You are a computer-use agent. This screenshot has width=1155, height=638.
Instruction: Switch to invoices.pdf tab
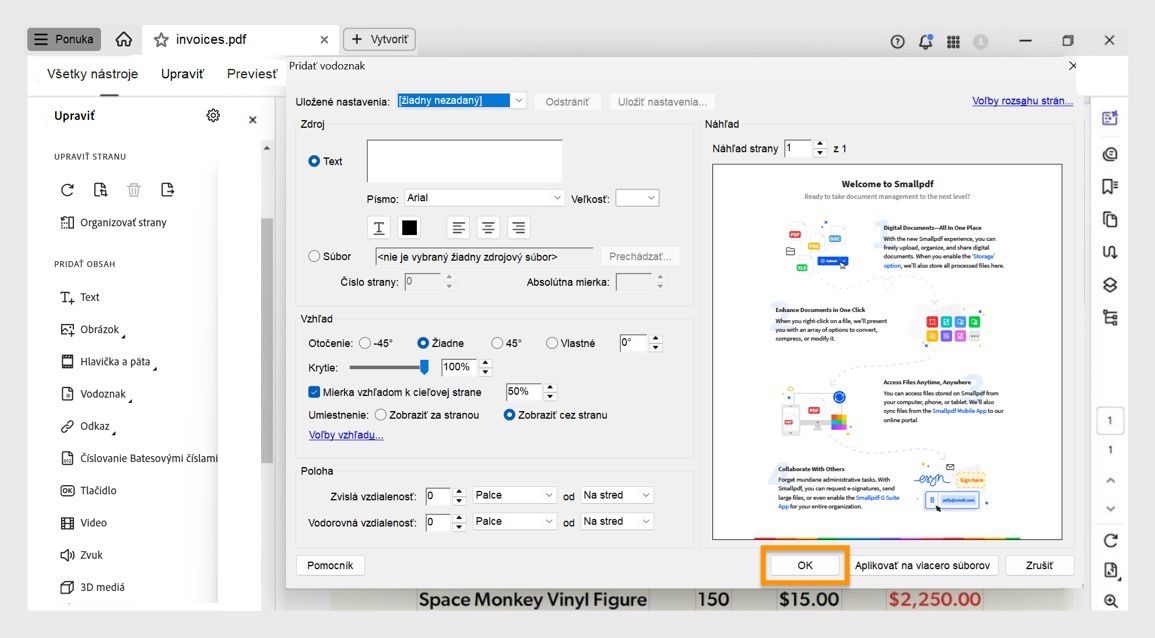(211, 40)
